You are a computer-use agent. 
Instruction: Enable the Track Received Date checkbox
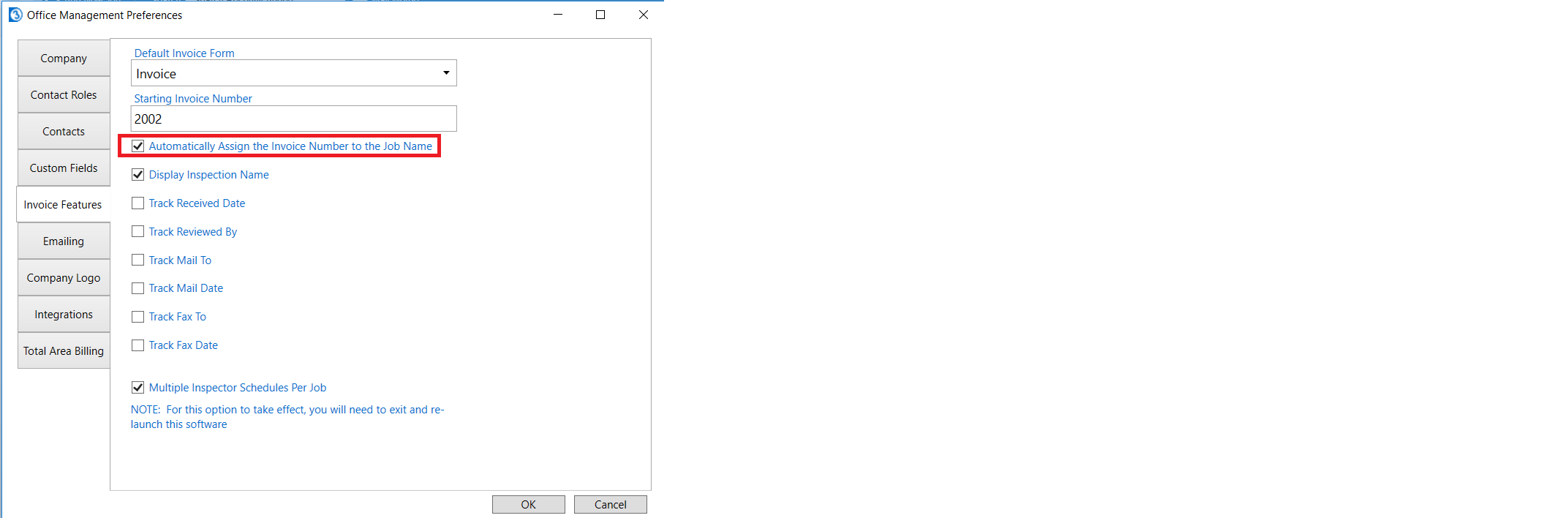pos(137,203)
